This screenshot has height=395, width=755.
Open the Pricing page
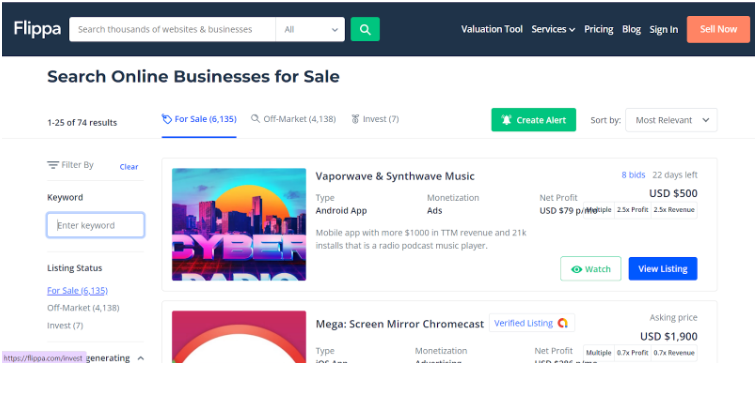599,29
